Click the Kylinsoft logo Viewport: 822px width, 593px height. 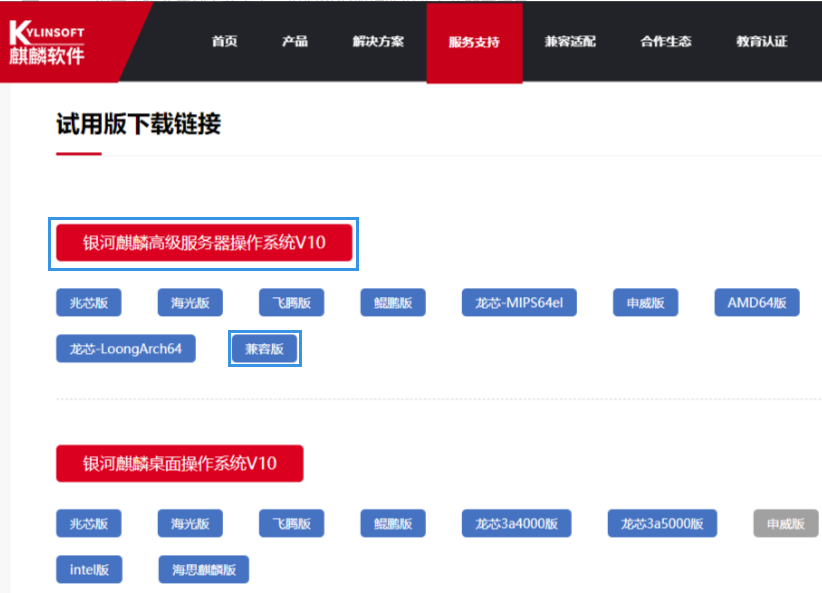click(x=47, y=42)
